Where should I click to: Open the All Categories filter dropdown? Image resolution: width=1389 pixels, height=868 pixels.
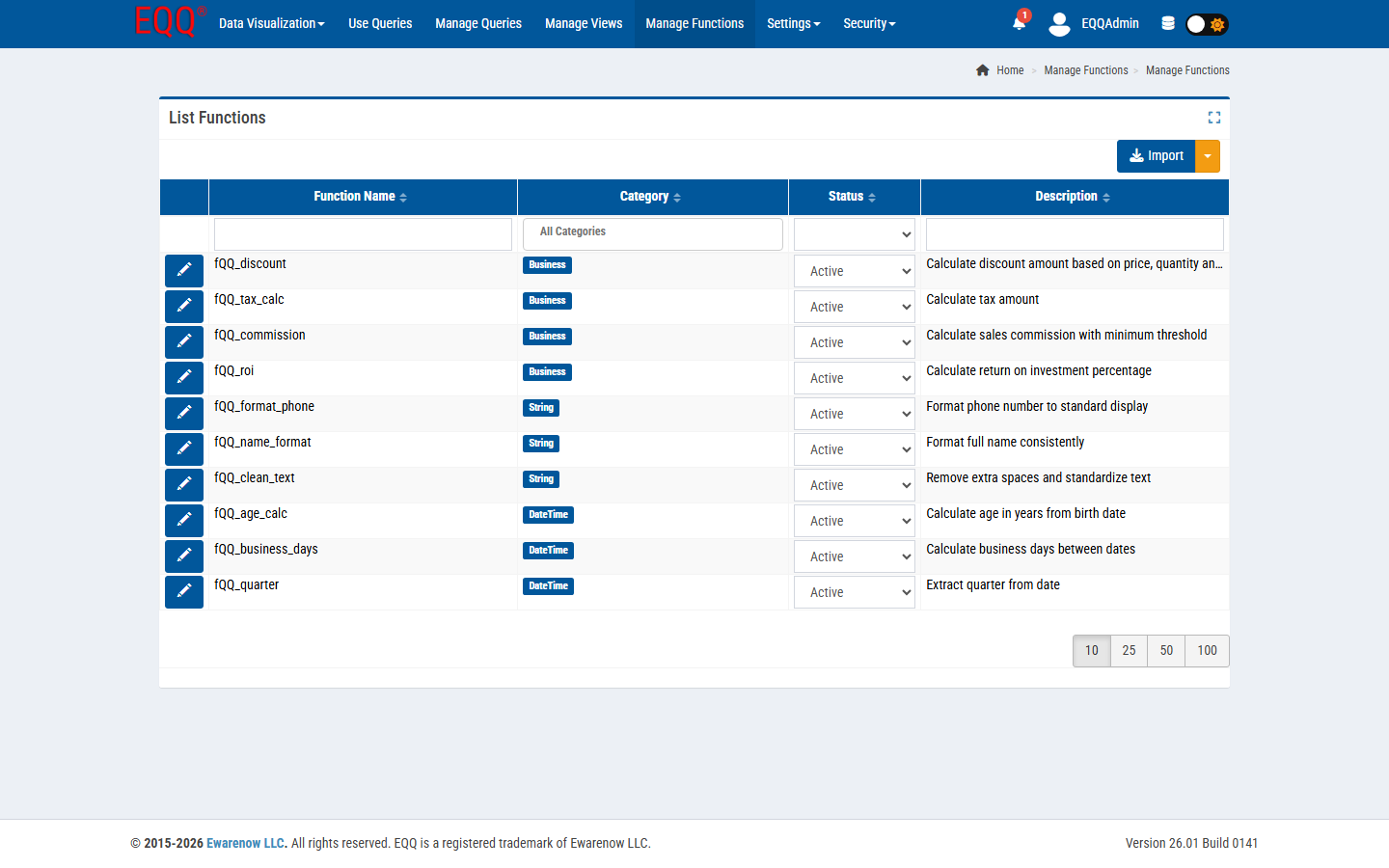click(653, 233)
